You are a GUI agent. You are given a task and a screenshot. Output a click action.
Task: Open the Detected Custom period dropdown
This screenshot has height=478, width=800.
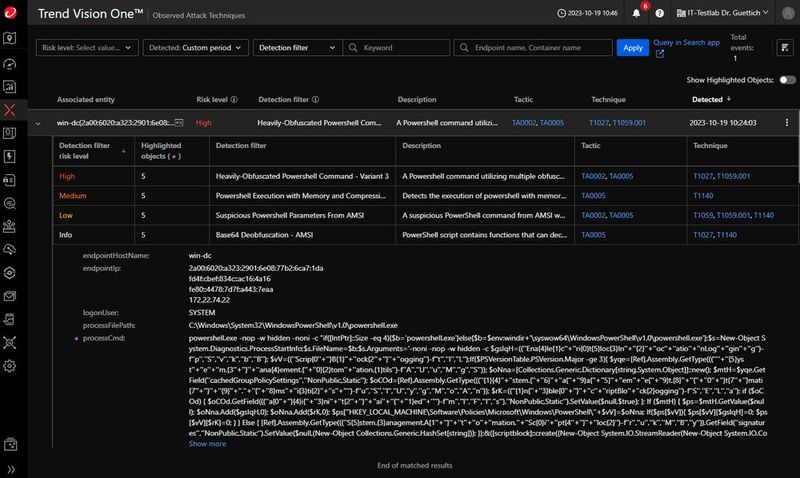[x=195, y=47]
